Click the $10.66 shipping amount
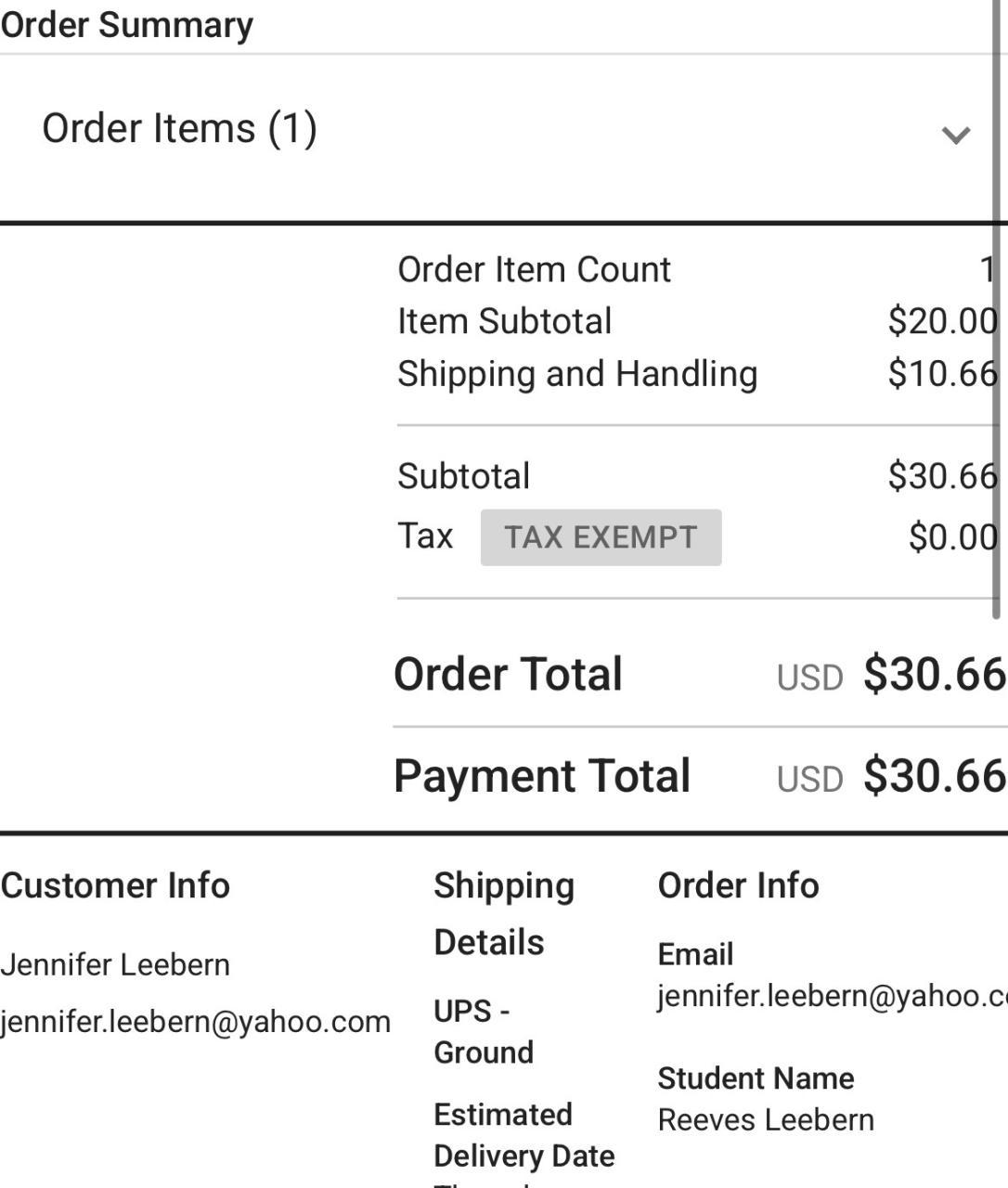This screenshot has height=1188, width=1008. coord(941,374)
